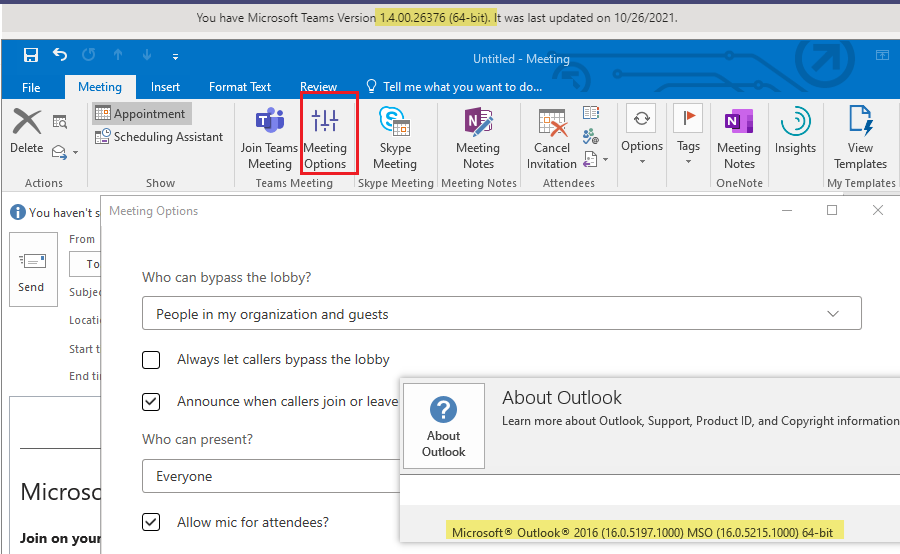Expand the Response Options dropdown arrow
The width and height of the screenshot is (900, 554).
pyautogui.click(x=606, y=160)
